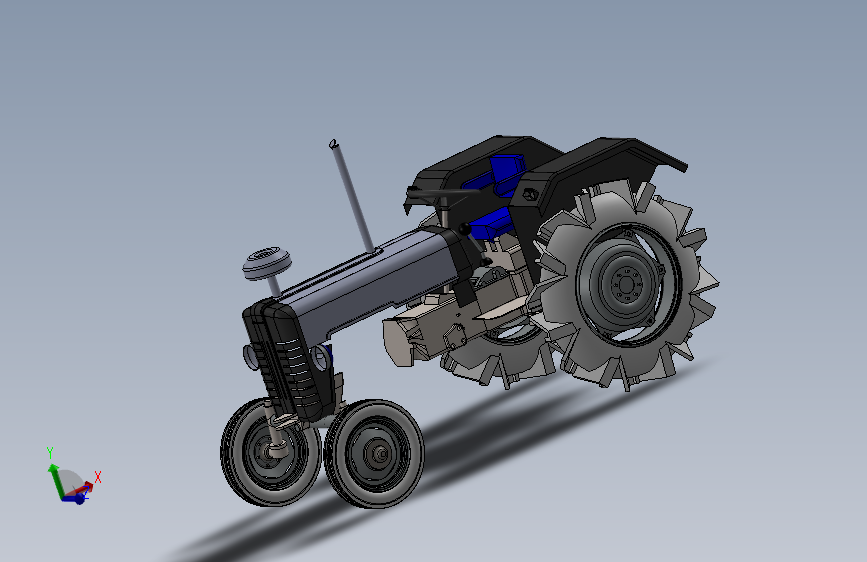Select the air cleaner cap on the hood
Viewport: 867px width, 562px height.
coord(267,263)
